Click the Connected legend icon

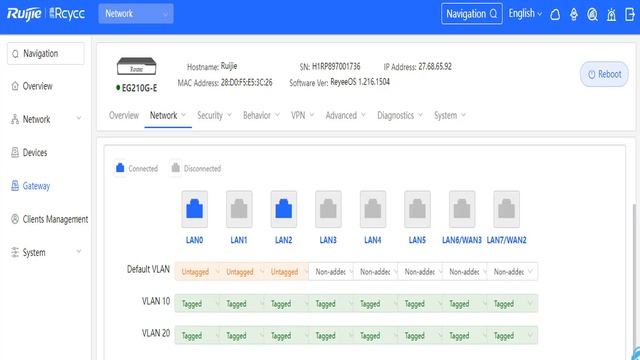120,168
